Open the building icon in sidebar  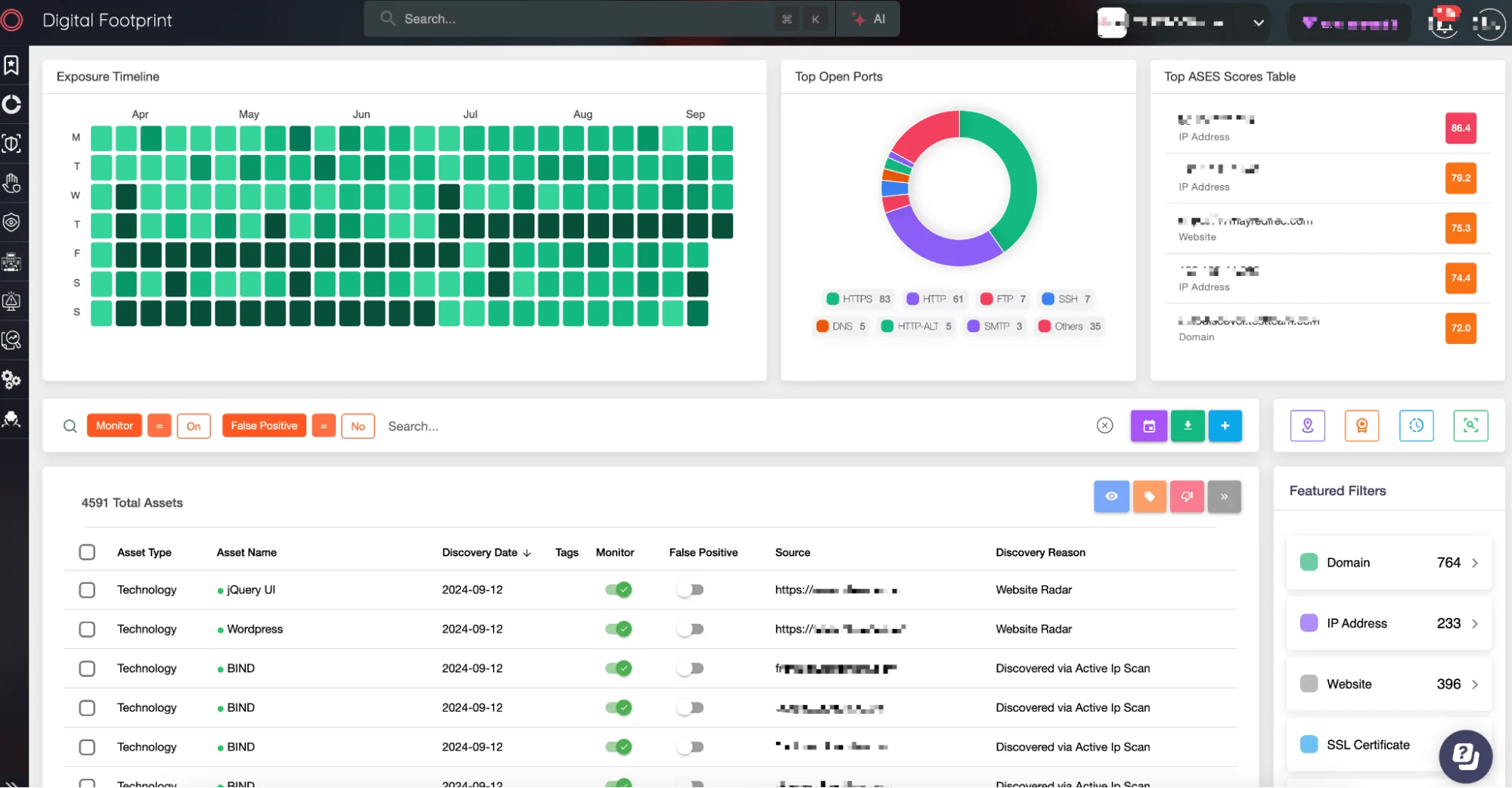click(11, 262)
